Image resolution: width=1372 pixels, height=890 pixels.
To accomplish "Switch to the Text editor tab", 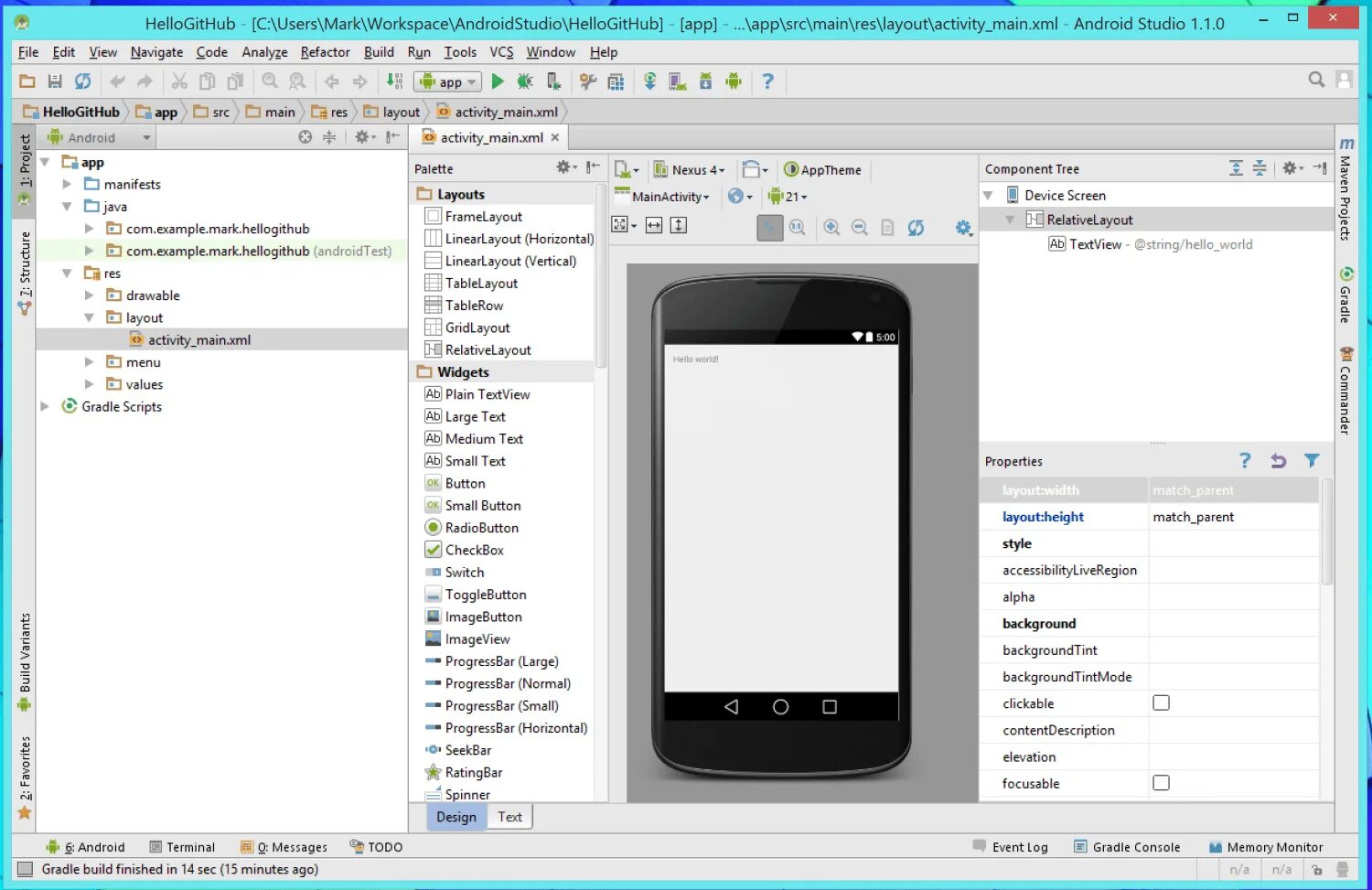I will (x=509, y=817).
